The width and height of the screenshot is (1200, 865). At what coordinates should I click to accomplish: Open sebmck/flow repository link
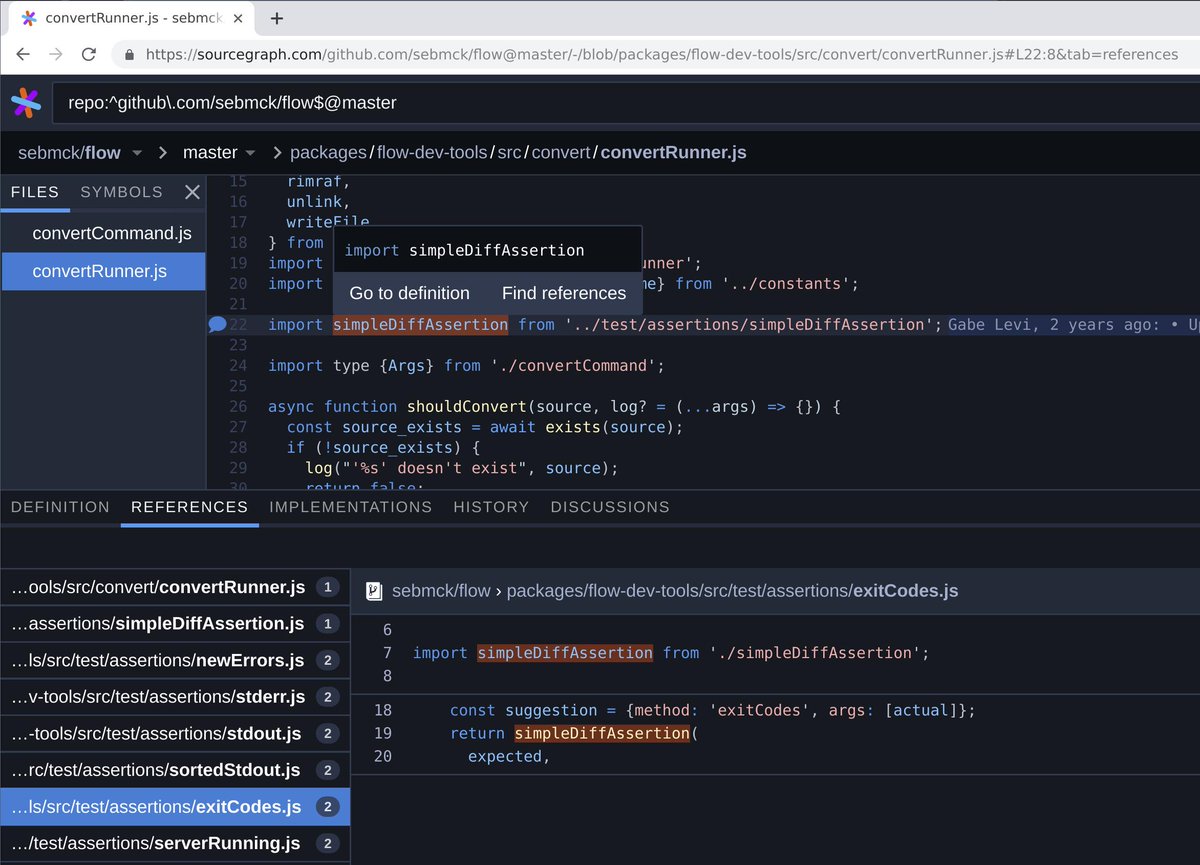[x=69, y=153]
